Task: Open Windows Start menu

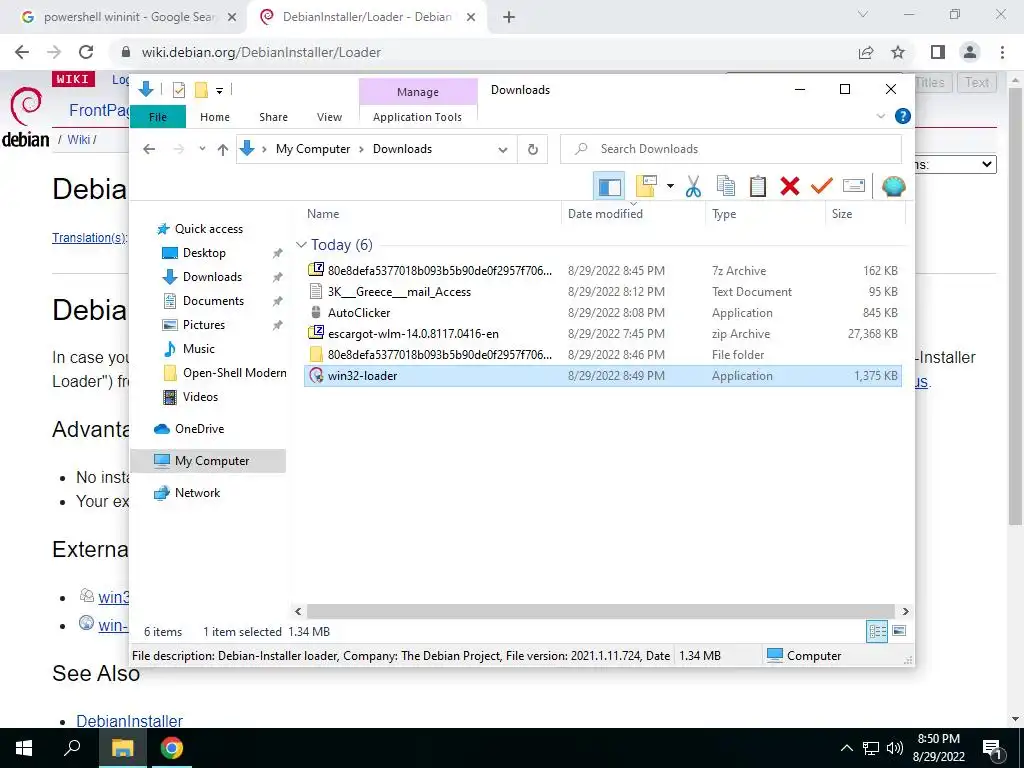Action: tap(24, 748)
